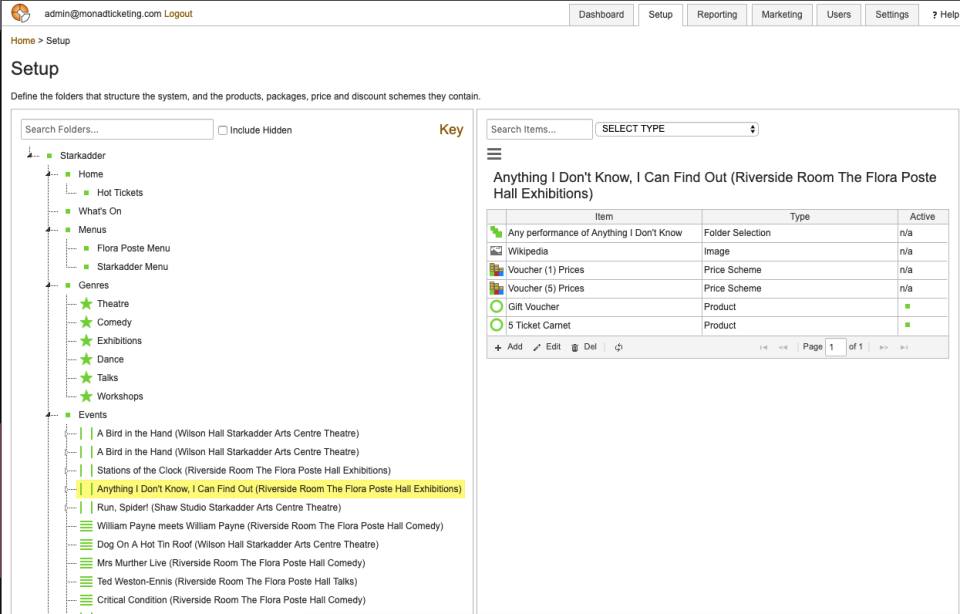Open the Key legend link

click(x=451, y=129)
